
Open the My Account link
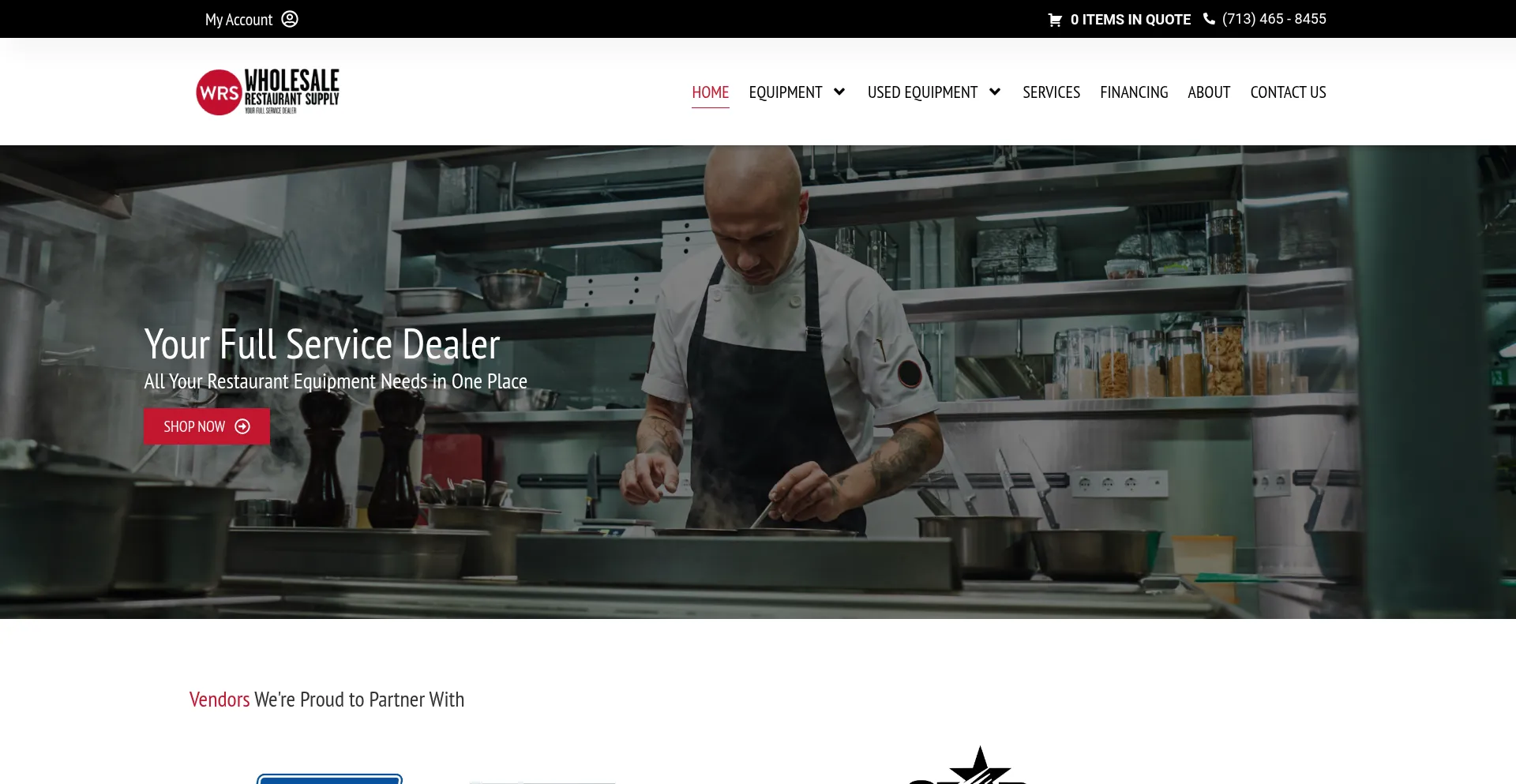pos(238,20)
